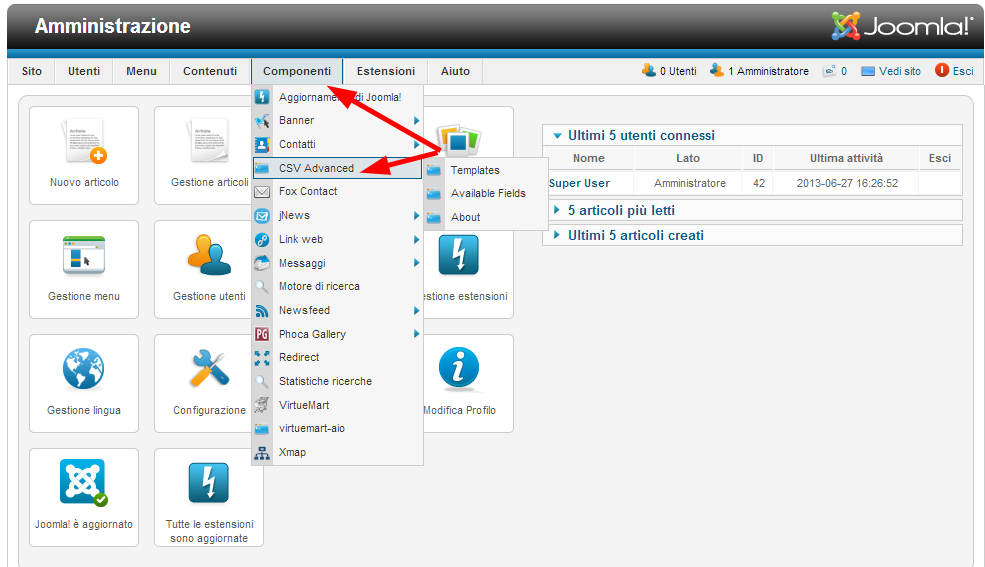Open Modifica Profilo info icon
Image resolution: width=985 pixels, height=567 pixels.
459,368
